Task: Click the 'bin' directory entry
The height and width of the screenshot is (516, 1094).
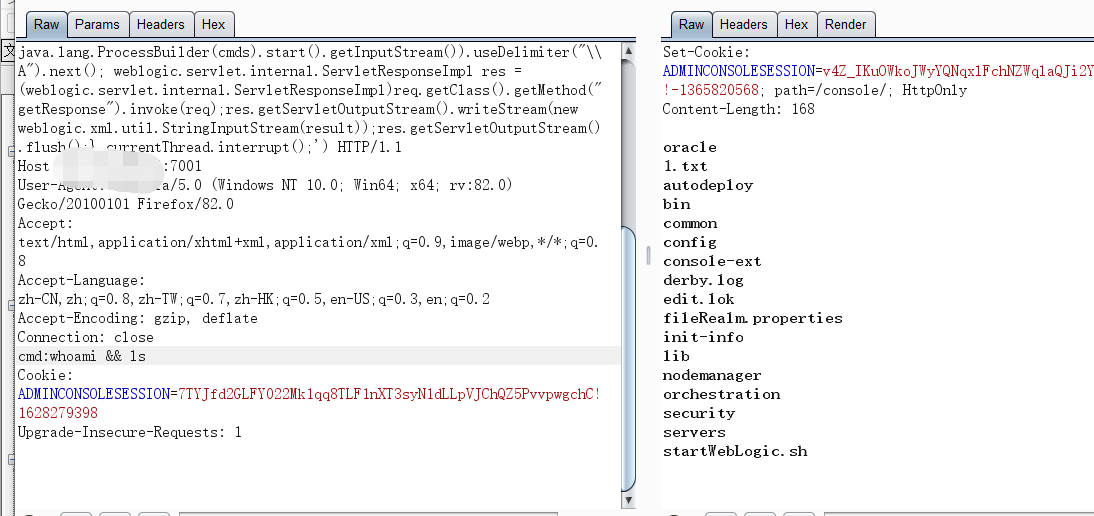Action: pos(677,204)
